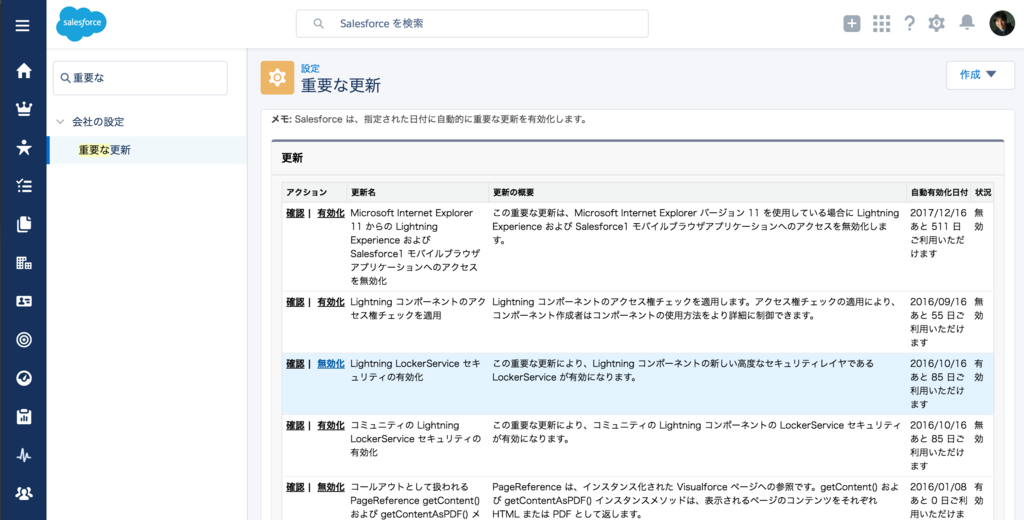Click the 状況 column header

[x=983, y=193]
